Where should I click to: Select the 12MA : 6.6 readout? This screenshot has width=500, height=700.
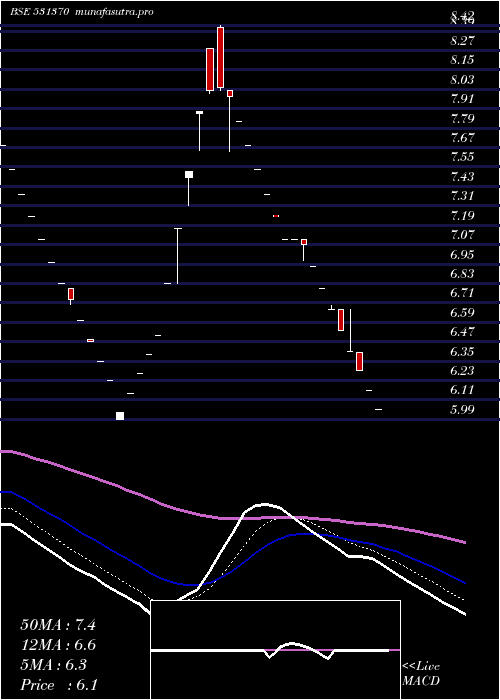click(x=58, y=645)
